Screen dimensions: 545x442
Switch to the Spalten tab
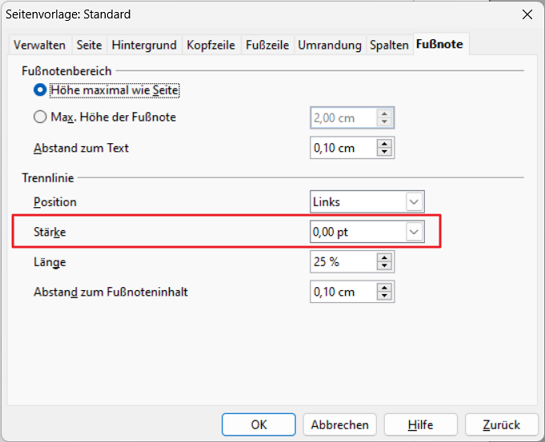pyautogui.click(x=389, y=45)
